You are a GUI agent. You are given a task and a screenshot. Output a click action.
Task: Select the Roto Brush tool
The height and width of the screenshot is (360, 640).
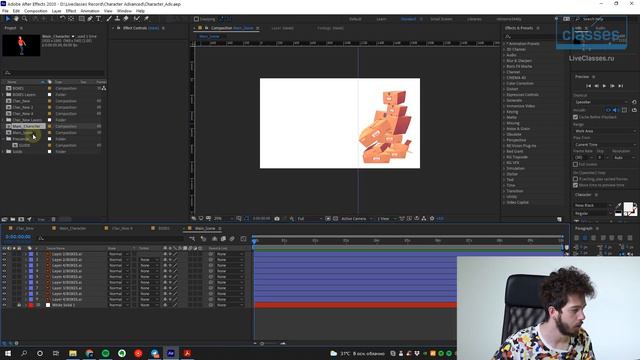click(137, 19)
